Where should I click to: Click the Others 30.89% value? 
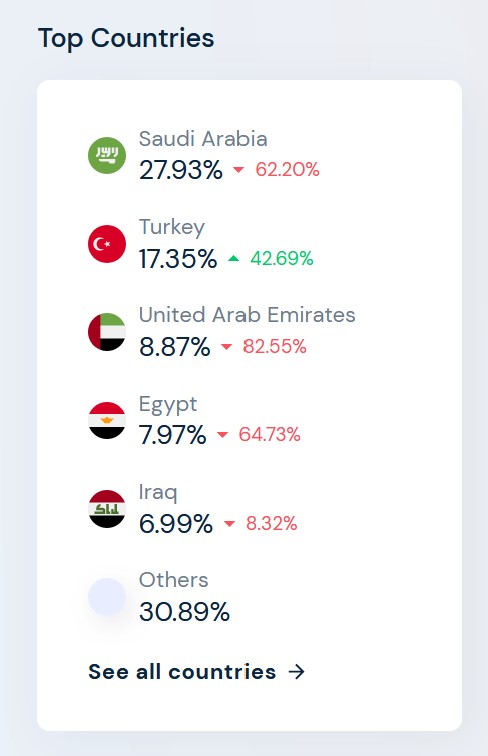click(184, 612)
